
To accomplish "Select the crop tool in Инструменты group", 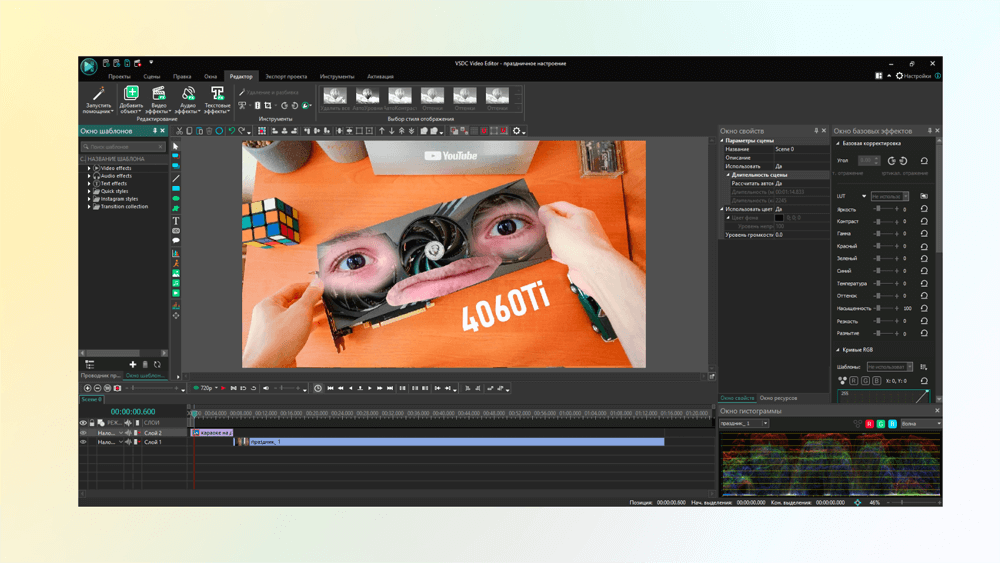I will 268,106.
